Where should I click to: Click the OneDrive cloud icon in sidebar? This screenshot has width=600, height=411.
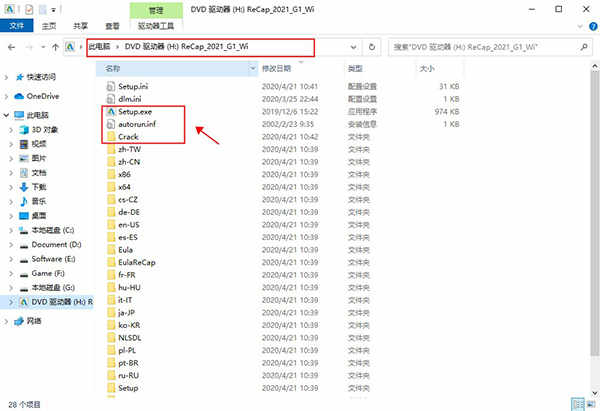click(x=19, y=96)
